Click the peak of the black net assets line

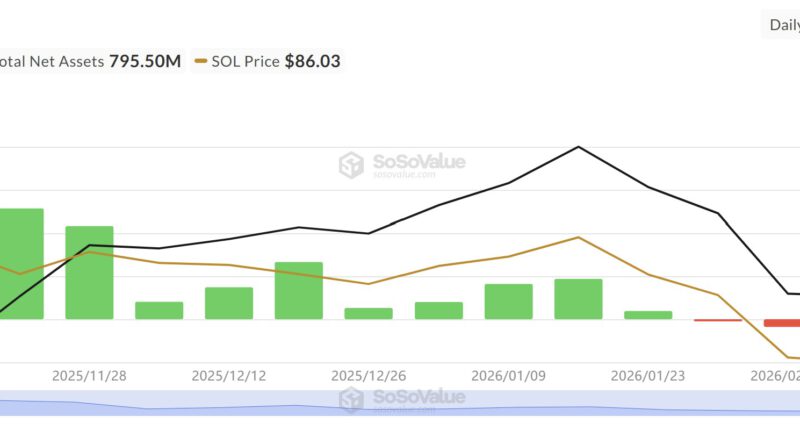[x=579, y=147]
